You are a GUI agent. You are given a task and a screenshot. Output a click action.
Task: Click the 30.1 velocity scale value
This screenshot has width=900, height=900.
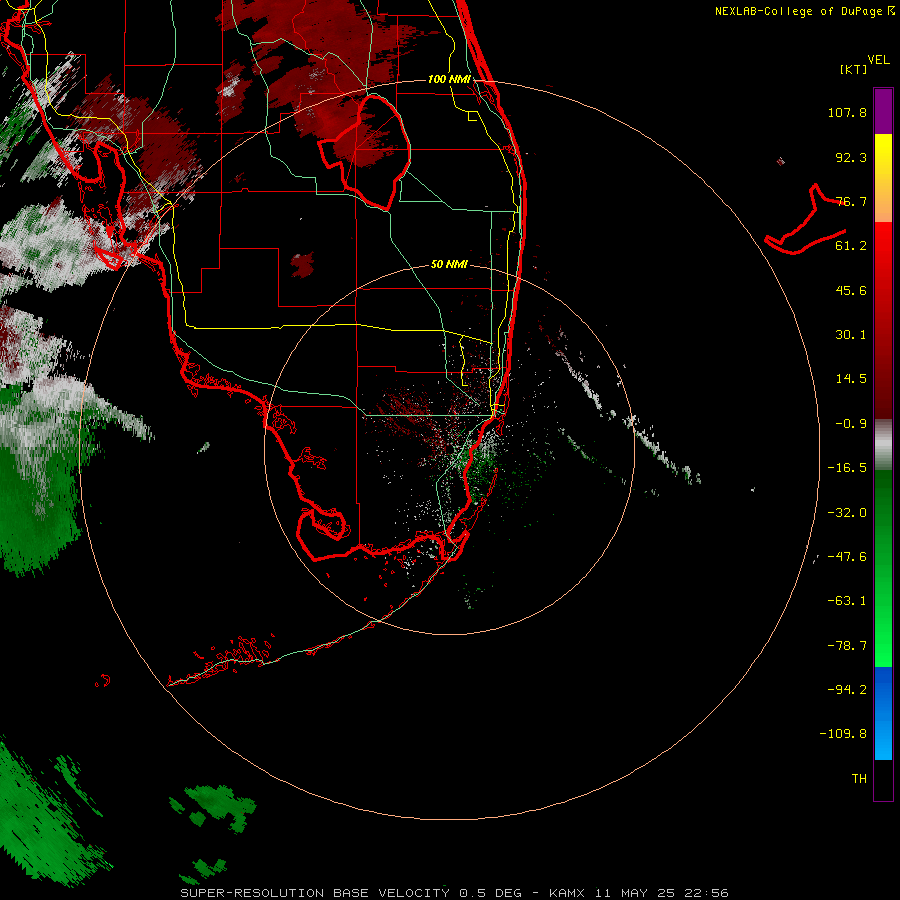[x=851, y=335]
